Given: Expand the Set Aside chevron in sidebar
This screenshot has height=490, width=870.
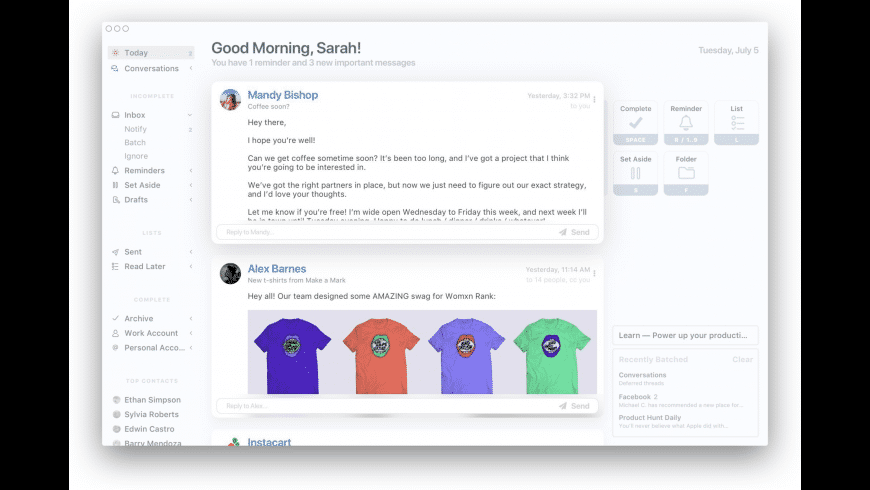Looking at the screenshot, I should point(191,185).
